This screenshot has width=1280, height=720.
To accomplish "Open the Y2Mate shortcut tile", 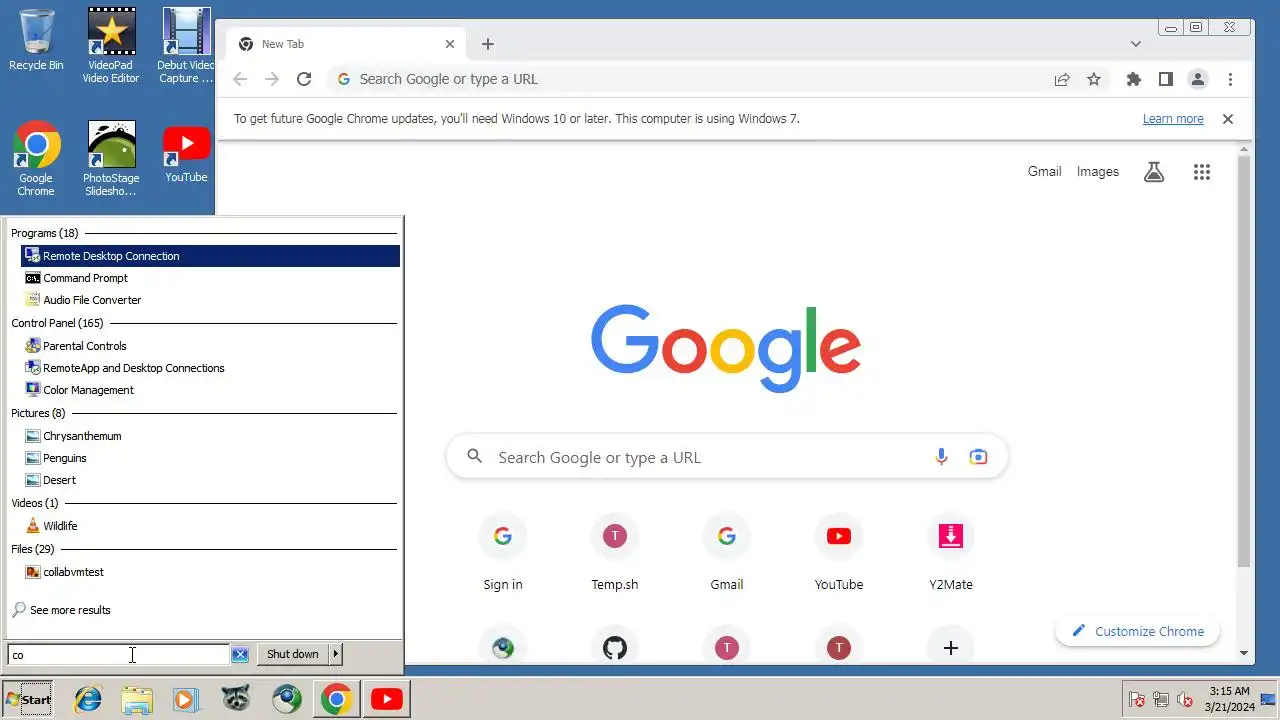I will point(951,553).
